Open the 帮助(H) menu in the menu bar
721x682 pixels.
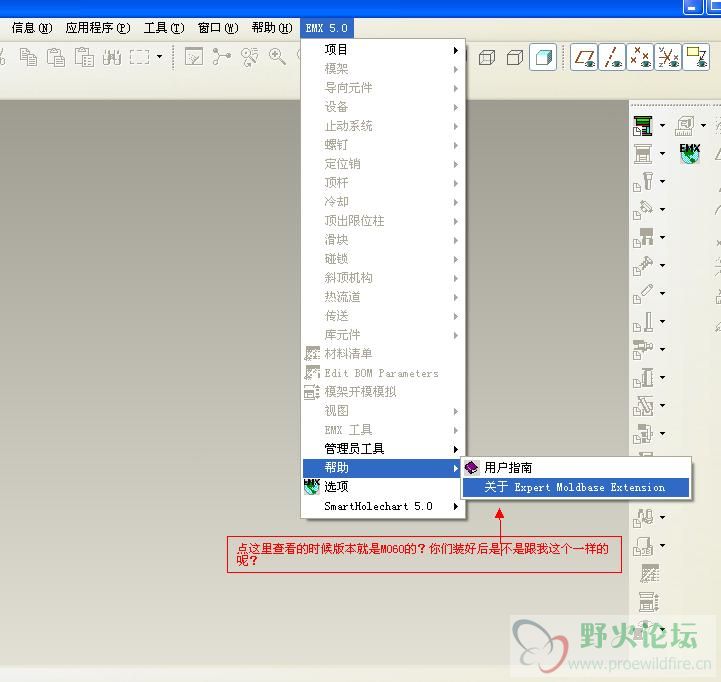[x=271, y=28]
